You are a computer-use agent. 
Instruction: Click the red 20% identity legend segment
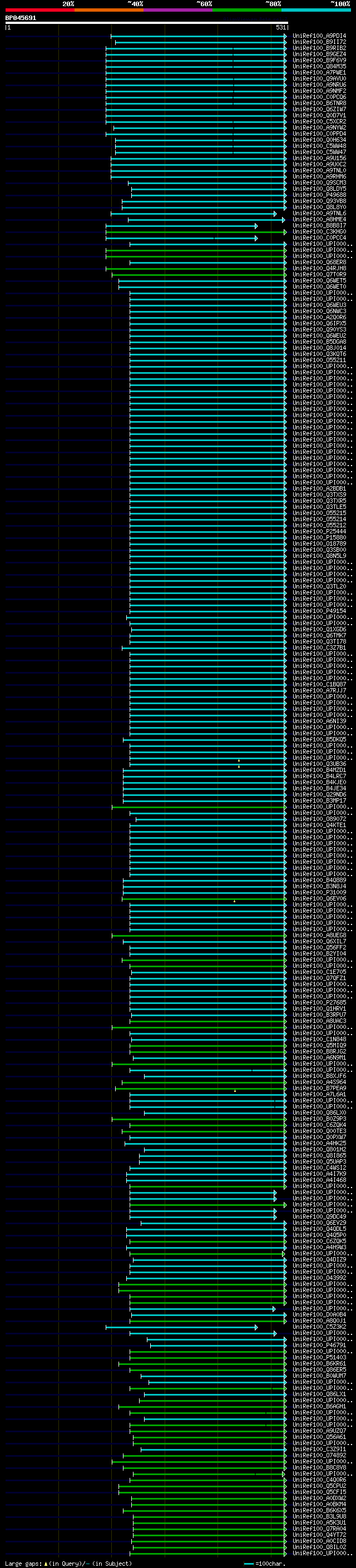[x=39, y=10]
